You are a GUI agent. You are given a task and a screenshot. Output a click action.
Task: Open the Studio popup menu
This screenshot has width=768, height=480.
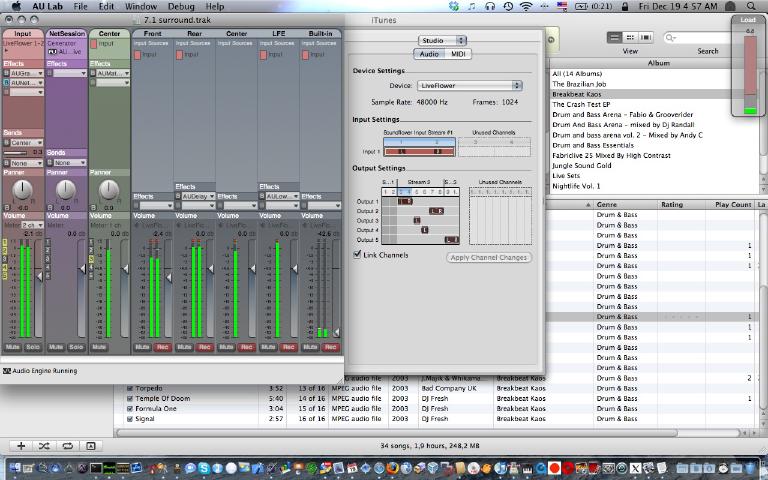click(x=443, y=40)
